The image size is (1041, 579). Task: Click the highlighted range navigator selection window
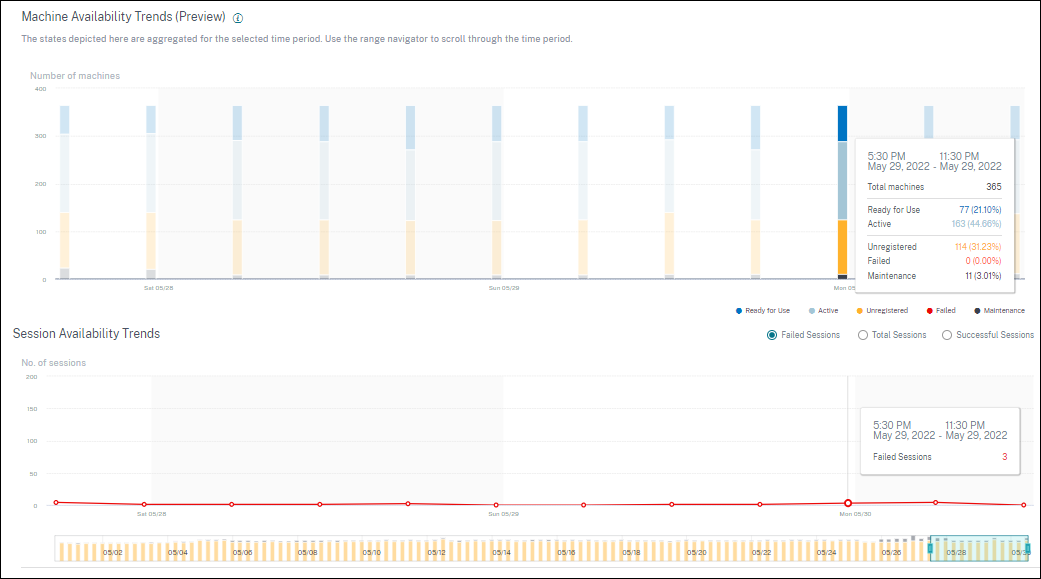979,548
